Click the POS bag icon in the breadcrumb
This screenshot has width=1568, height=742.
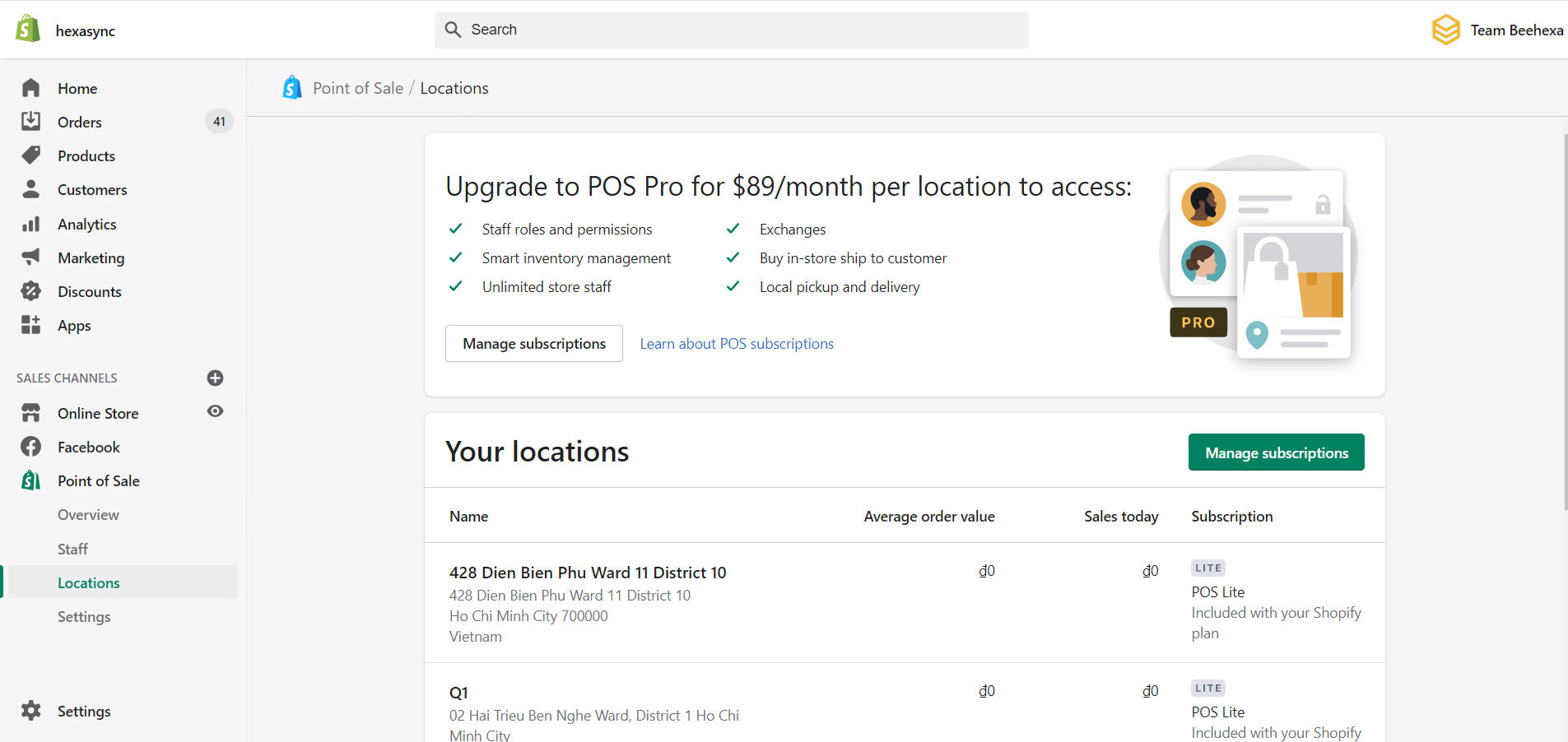coord(292,87)
